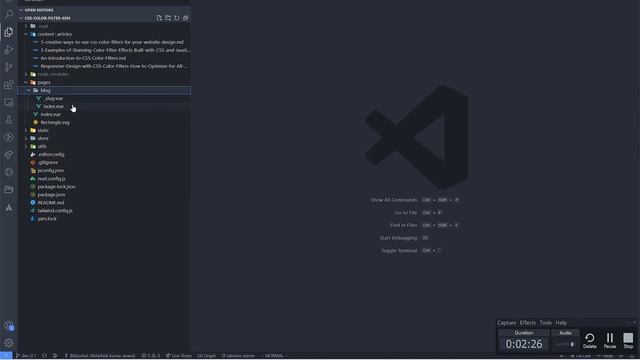Open the Run and Debug view
The image size is (640, 360).
(x=9, y=50)
